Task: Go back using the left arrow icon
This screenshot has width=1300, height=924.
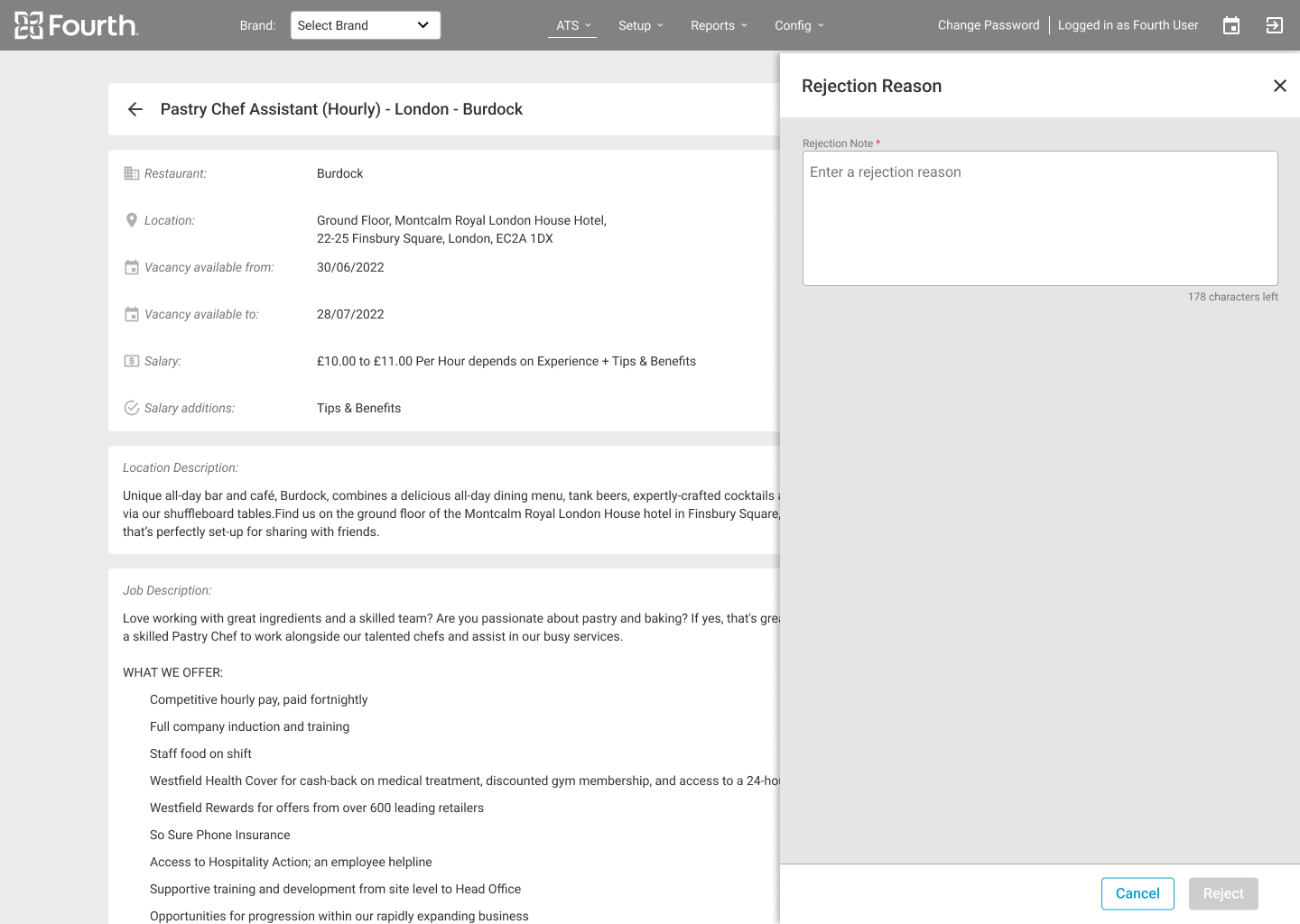Action: [x=135, y=109]
